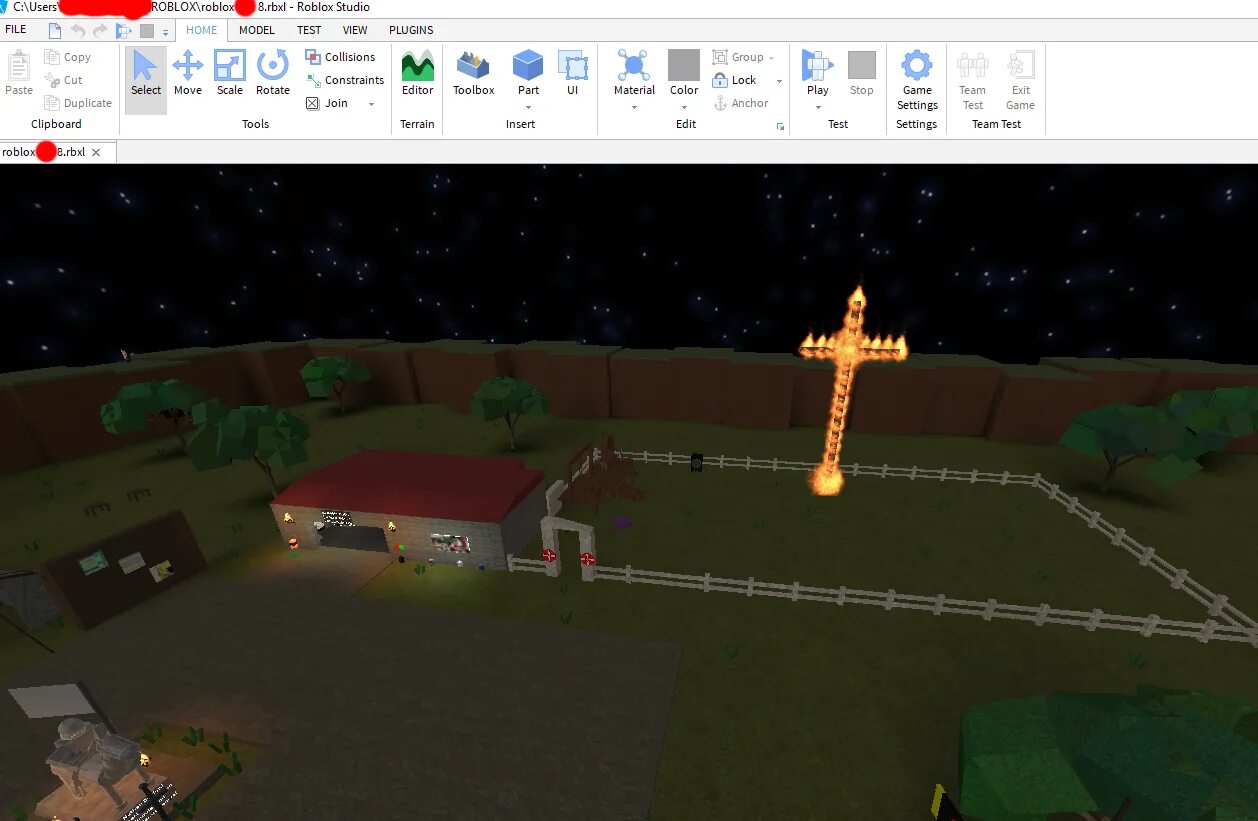Image resolution: width=1258 pixels, height=821 pixels.
Task: Switch to the TEST ribbon tab
Action: (309, 30)
